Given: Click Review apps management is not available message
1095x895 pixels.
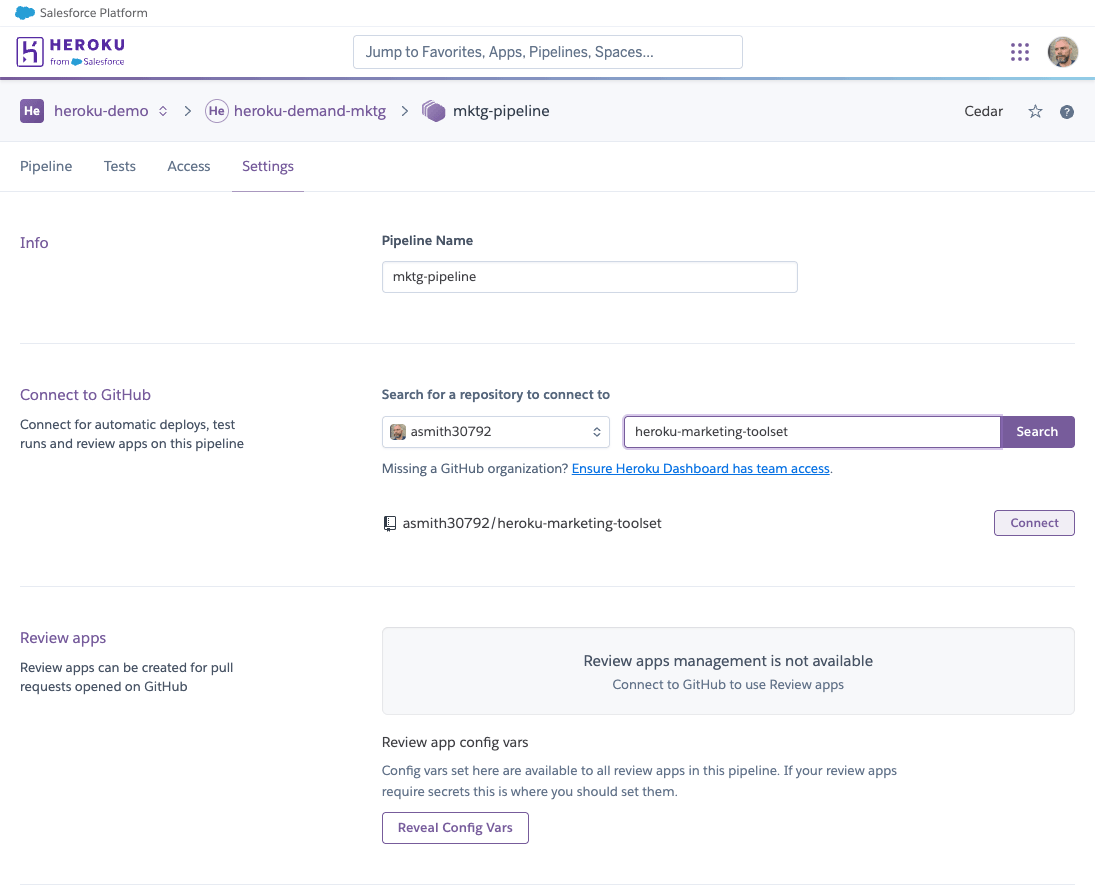Looking at the screenshot, I should pos(728,661).
